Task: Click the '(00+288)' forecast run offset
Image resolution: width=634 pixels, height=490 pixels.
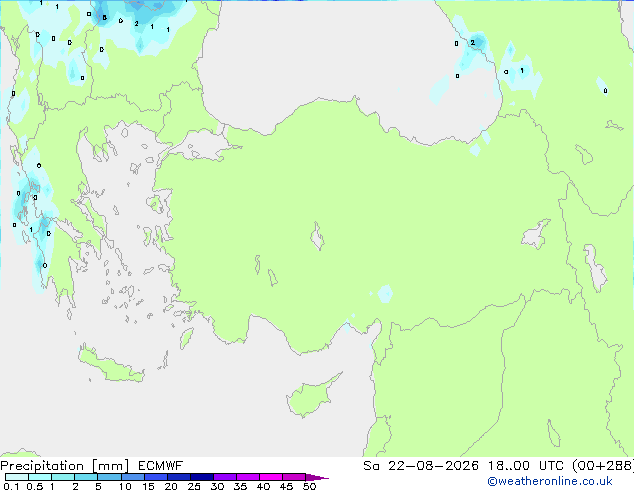Action: pos(603,466)
